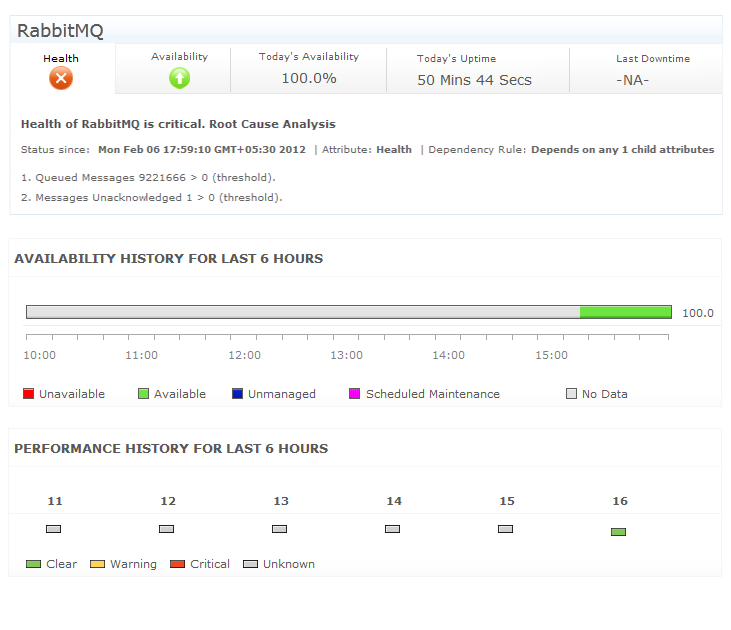Click the Warning legend icon

tap(97, 564)
